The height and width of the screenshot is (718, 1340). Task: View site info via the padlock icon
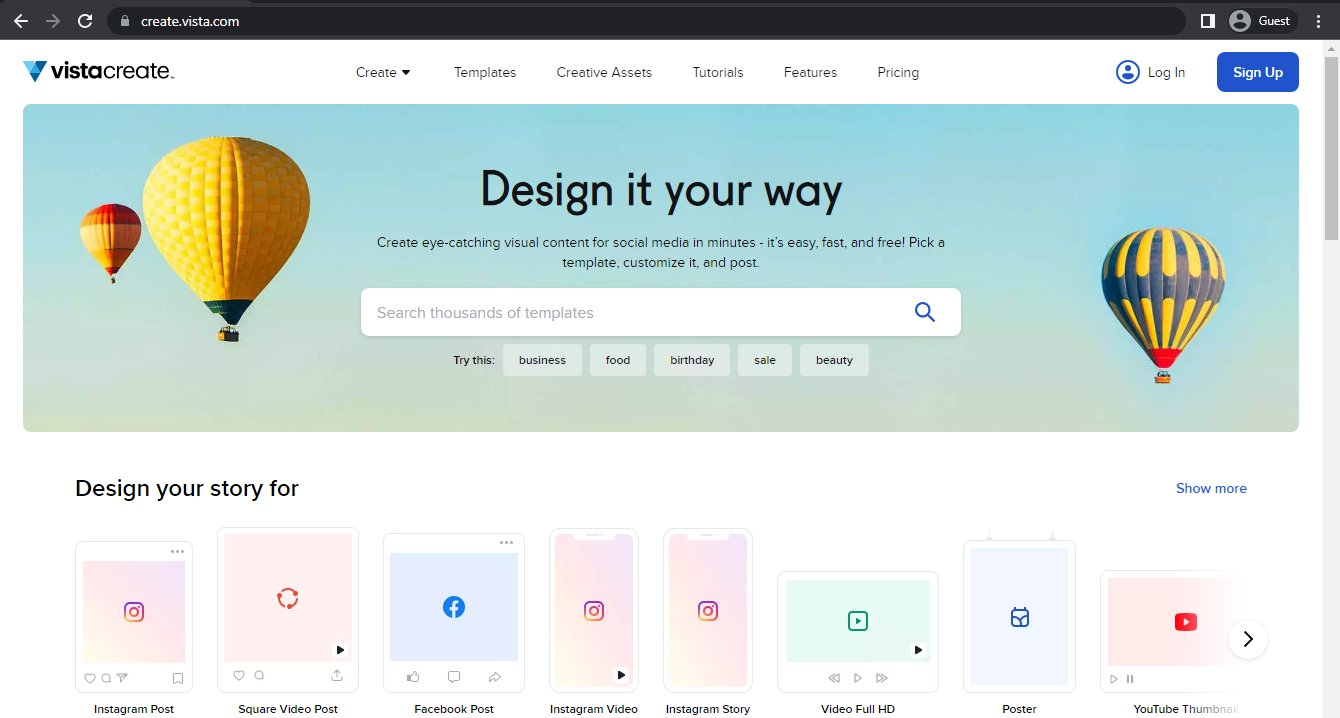coord(125,21)
